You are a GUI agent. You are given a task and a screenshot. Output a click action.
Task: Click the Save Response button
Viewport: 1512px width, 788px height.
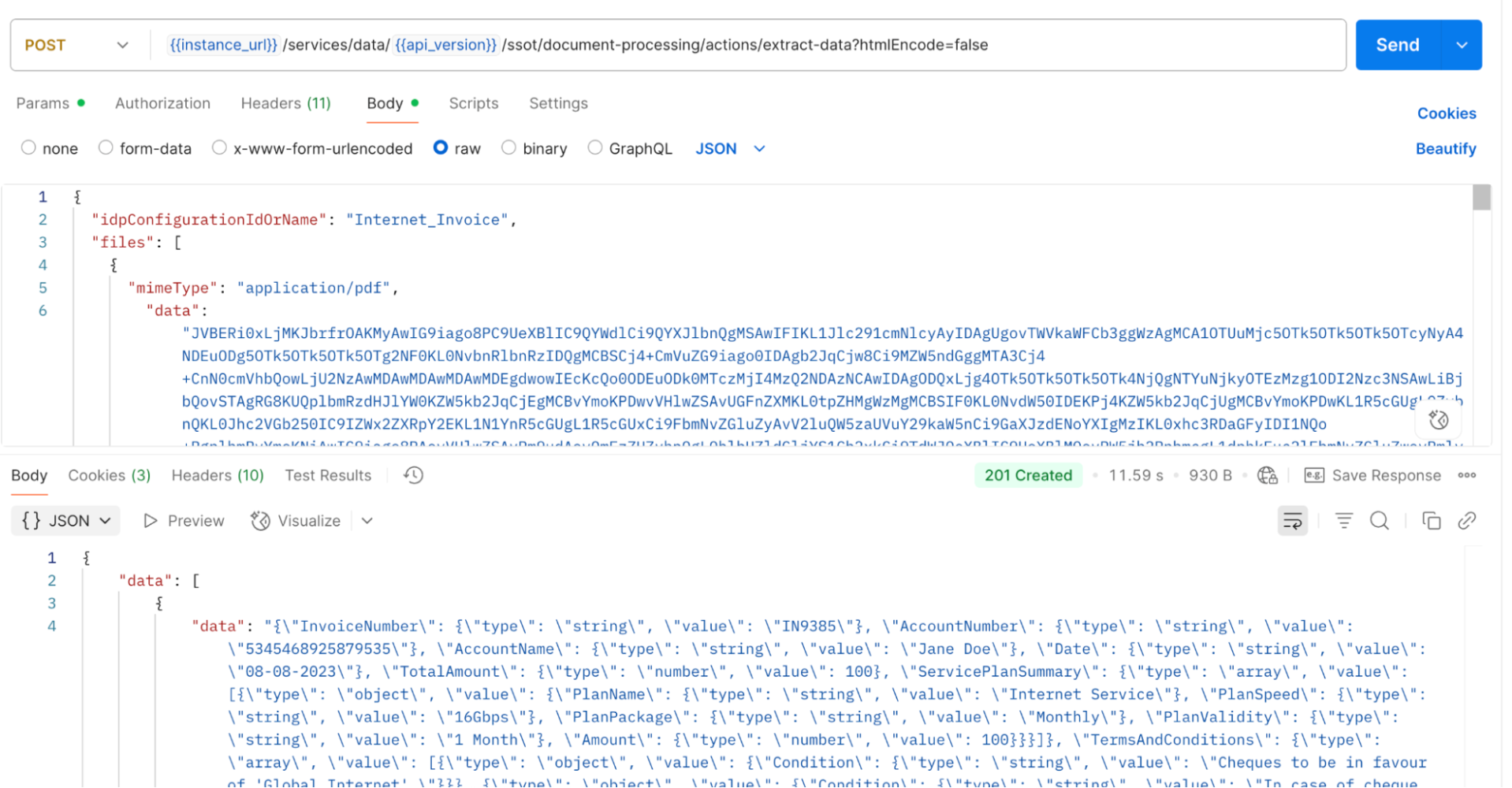pos(1373,476)
